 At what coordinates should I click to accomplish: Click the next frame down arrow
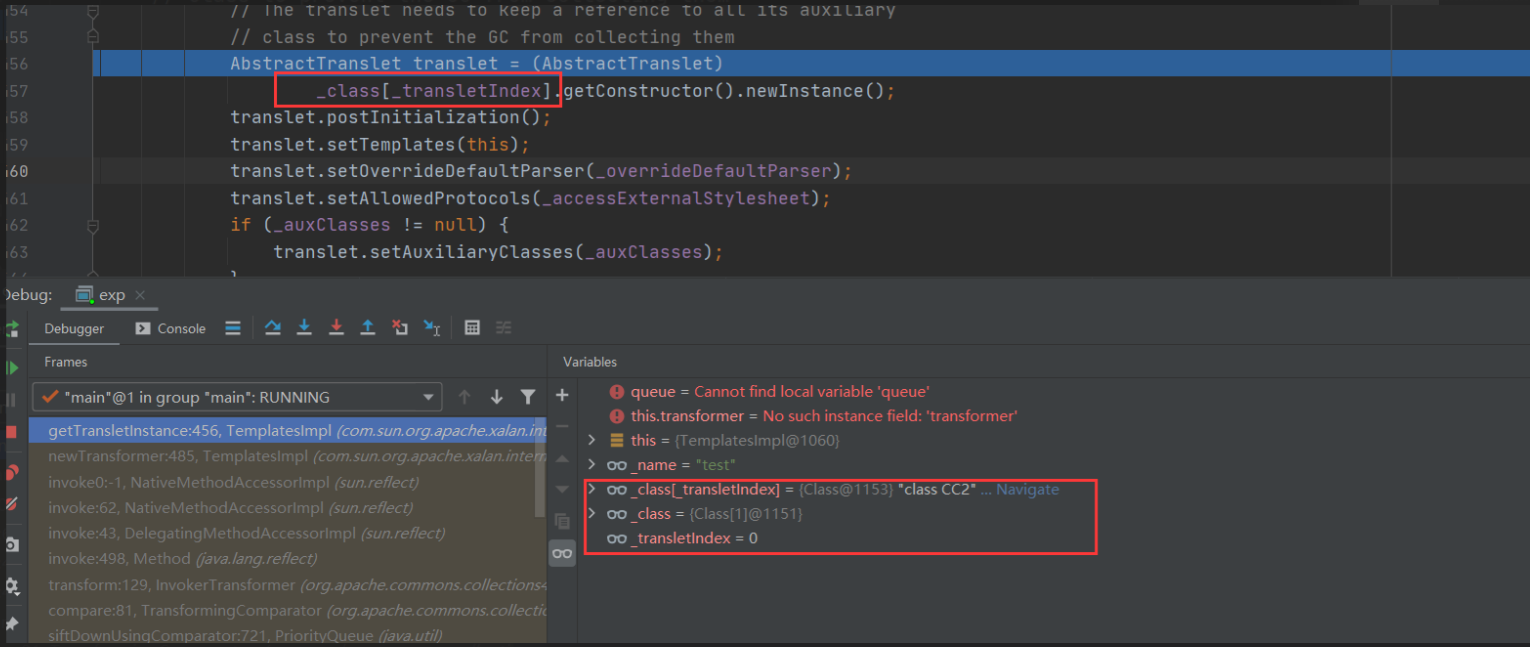496,397
